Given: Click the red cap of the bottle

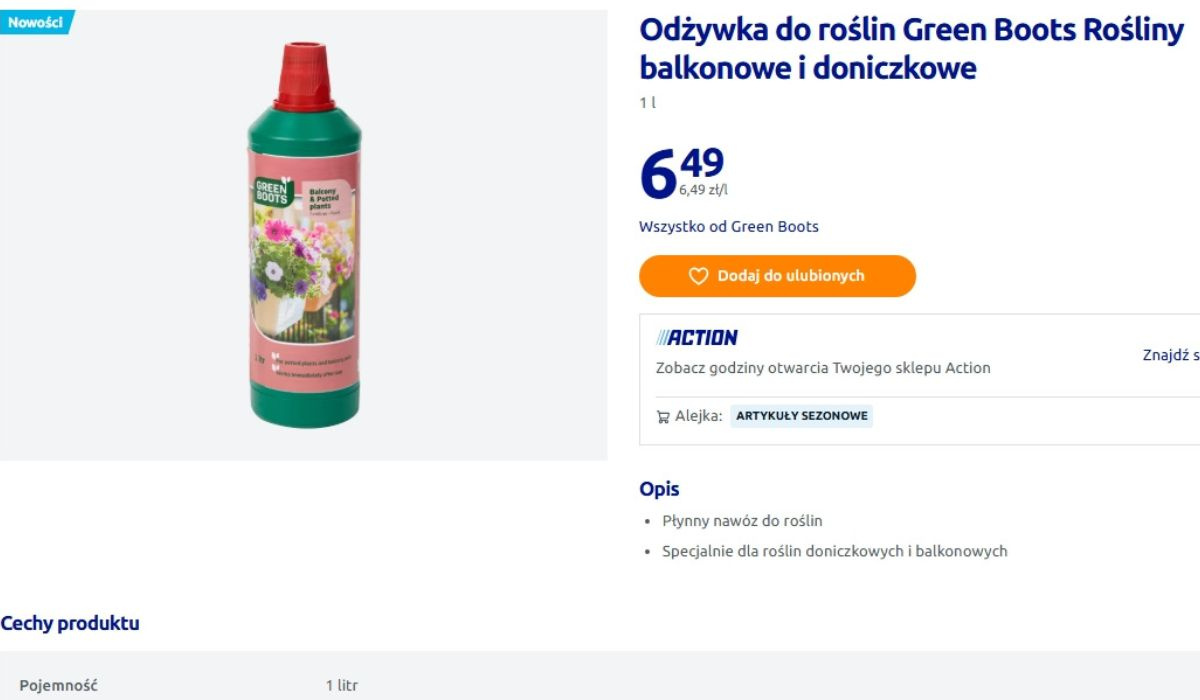Looking at the screenshot, I should pos(304,74).
